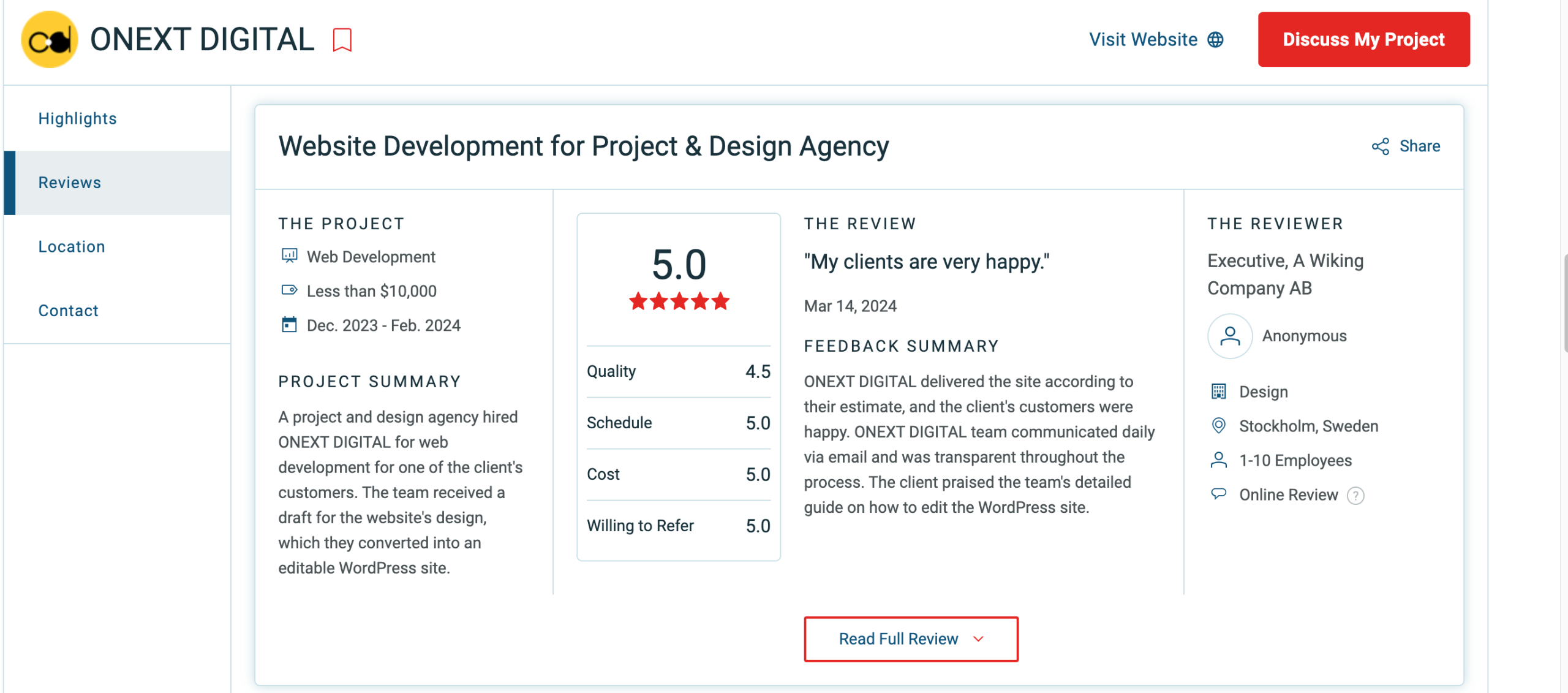Open the Visit Website link
Screen dimensions: 1568x693
pos(1142,39)
